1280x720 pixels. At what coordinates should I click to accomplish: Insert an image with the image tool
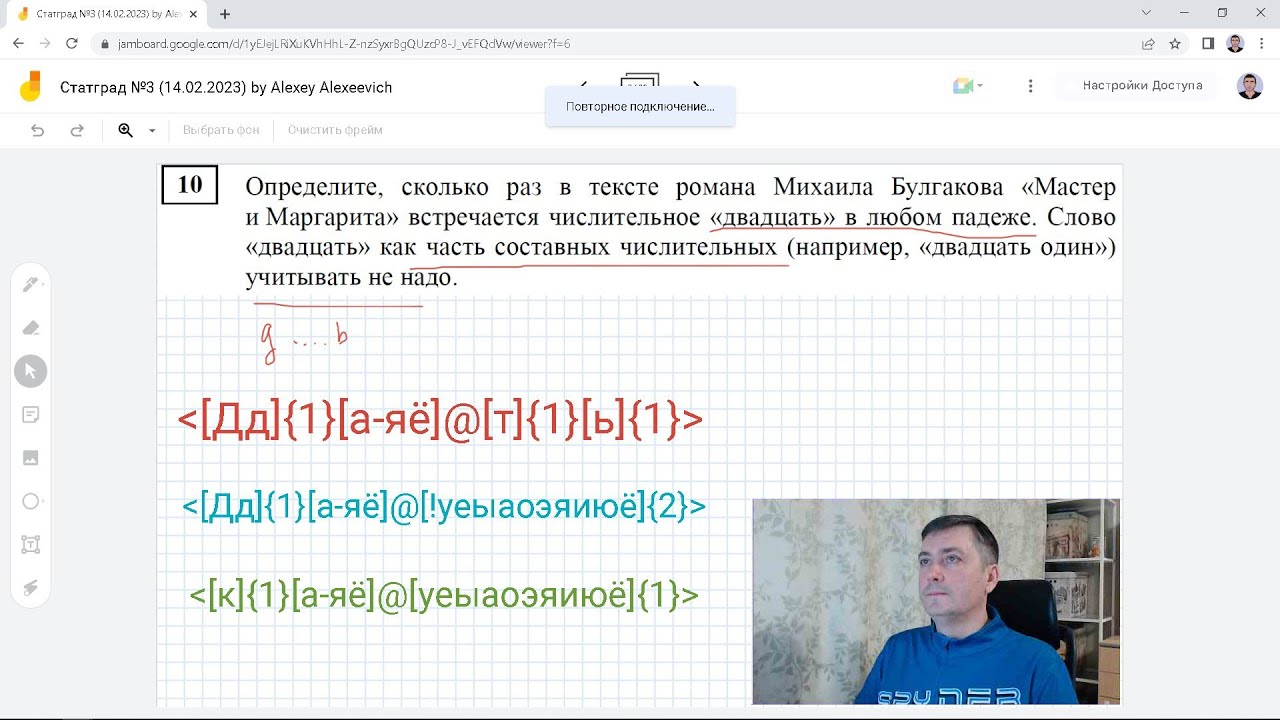(x=31, y=458)
